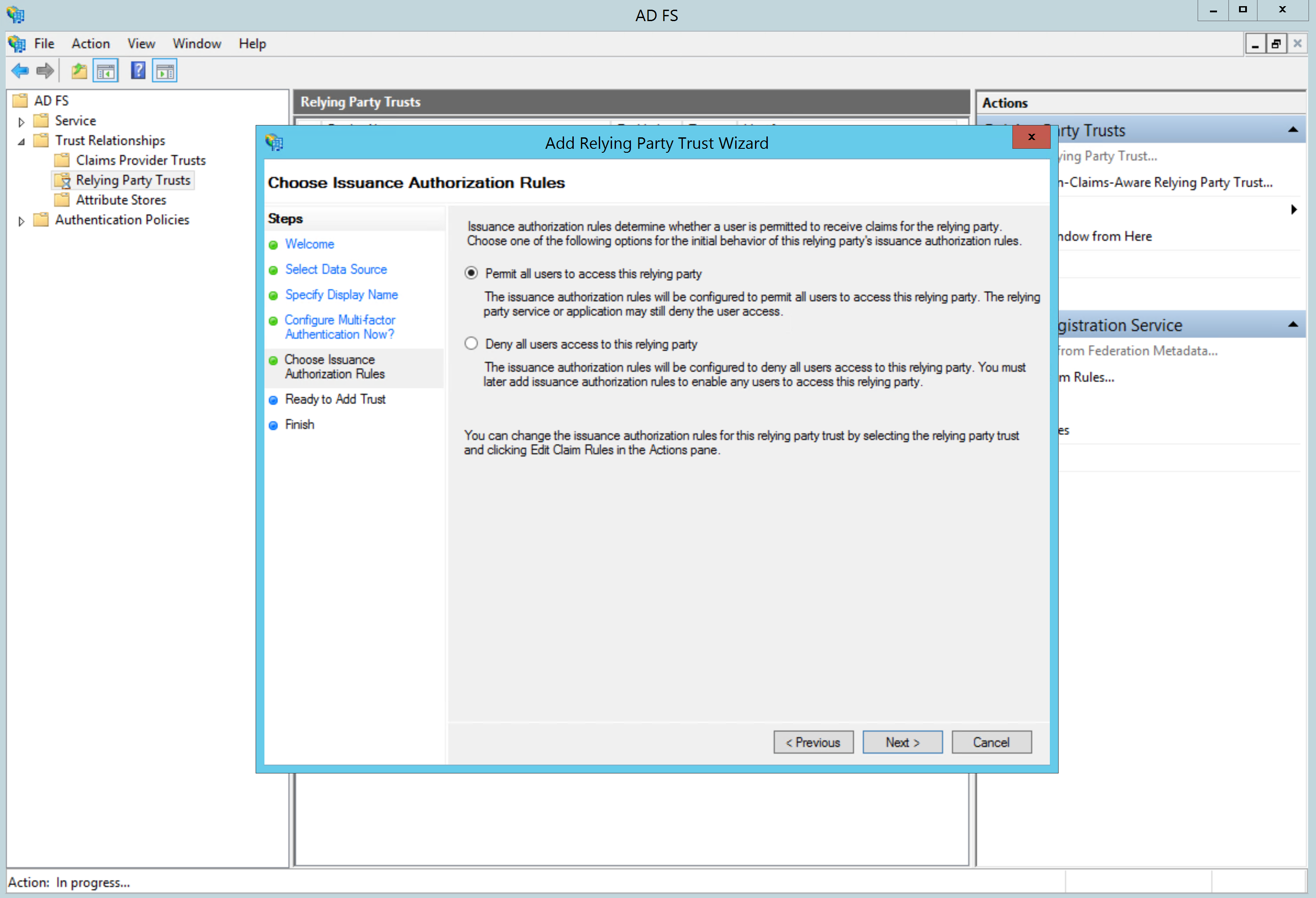
Task: Restore the inner MMC child window
Action: click(x=1276, y=44)
